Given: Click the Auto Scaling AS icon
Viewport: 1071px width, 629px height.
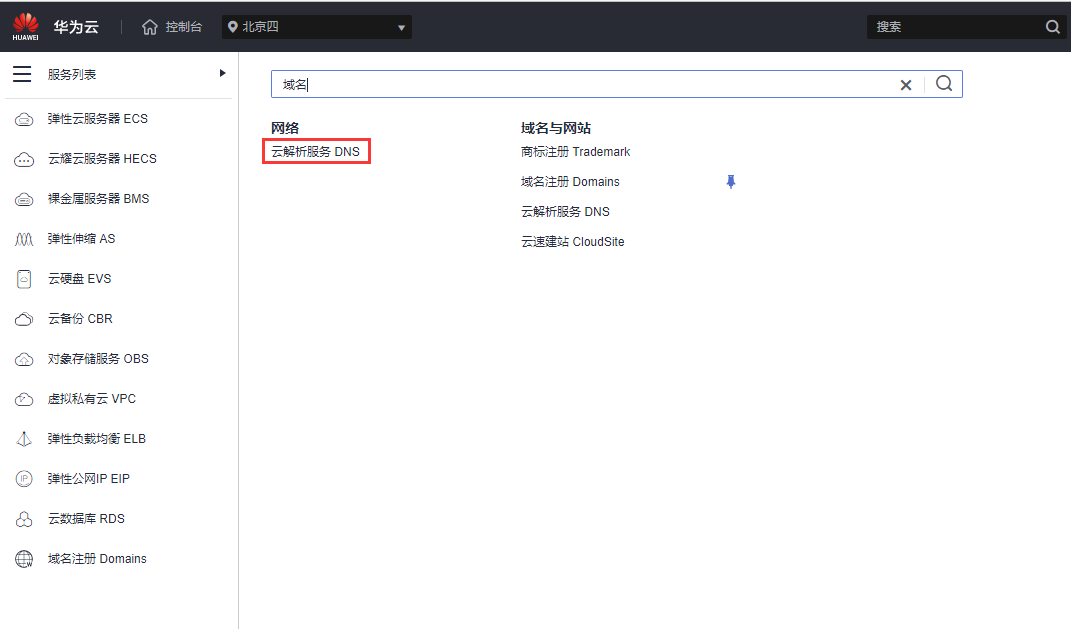Looking at the screenshot, I should (x=24, y=239).
